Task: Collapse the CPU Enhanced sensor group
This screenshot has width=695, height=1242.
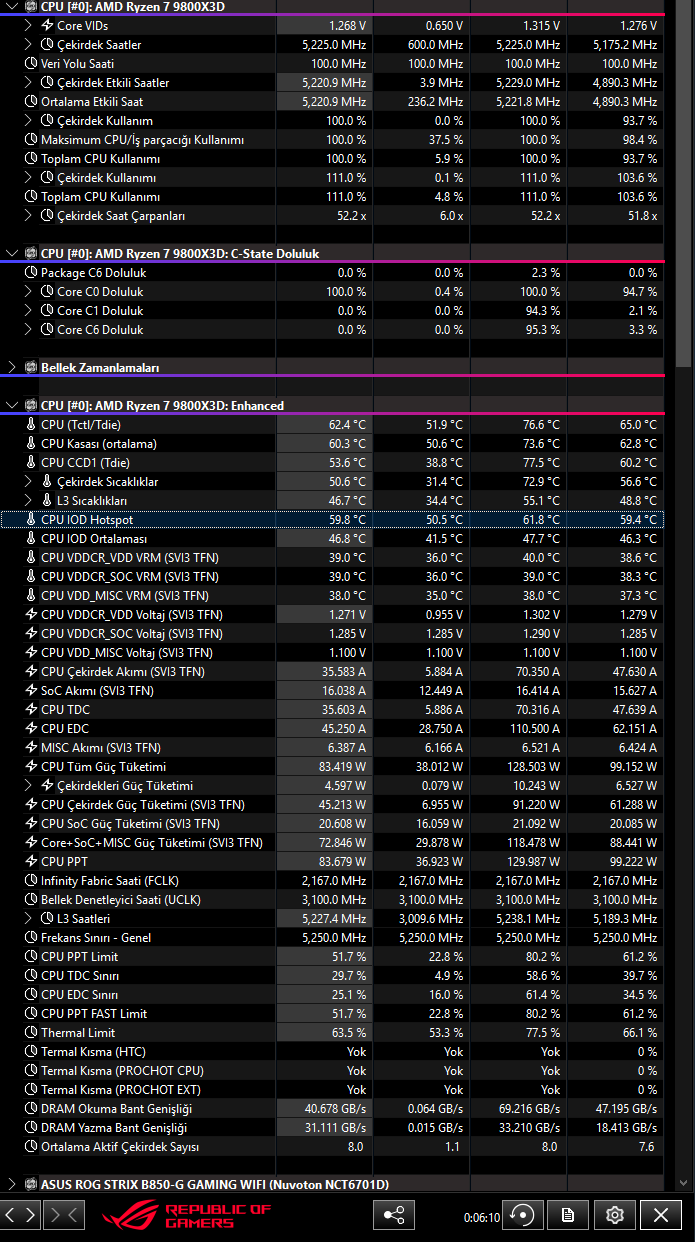Action: click(x=12, y=406)
